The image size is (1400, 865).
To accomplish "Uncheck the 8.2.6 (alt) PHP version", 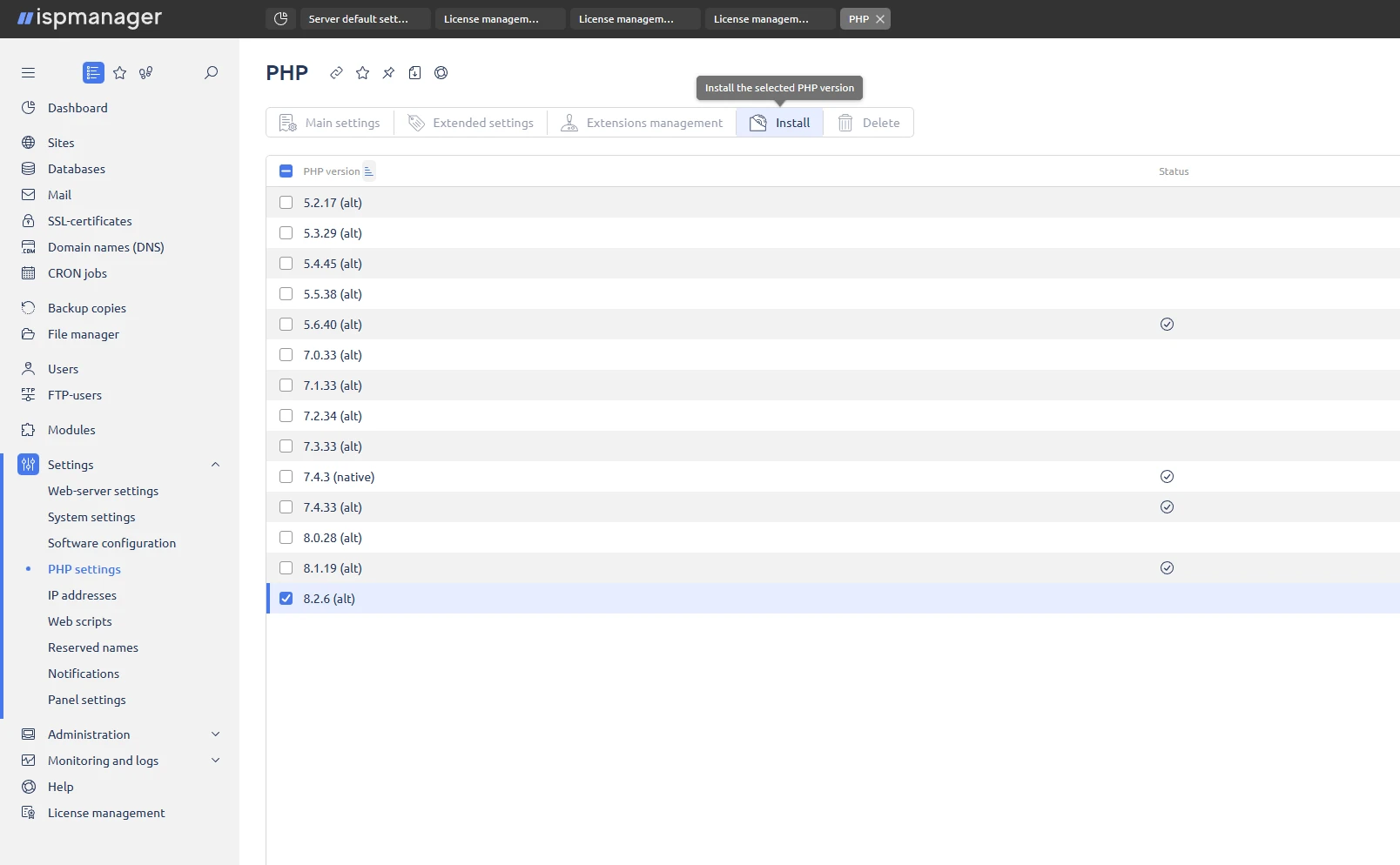I will [x=286, y=598].
